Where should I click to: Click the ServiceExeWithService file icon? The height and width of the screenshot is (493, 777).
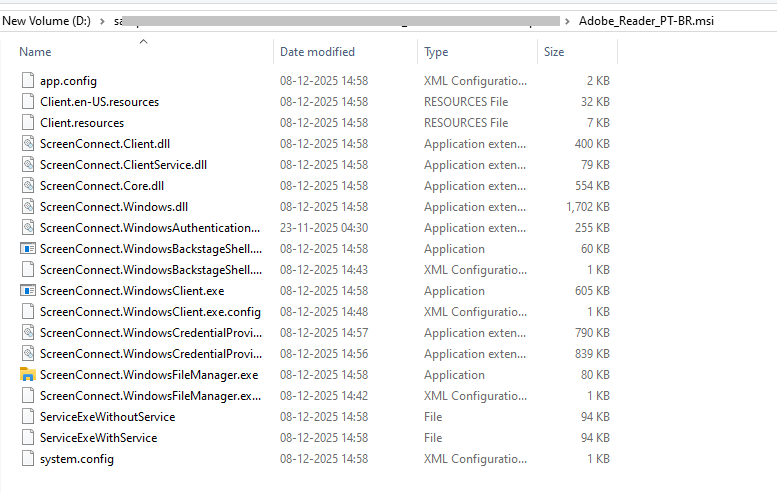tap(28, 438)
